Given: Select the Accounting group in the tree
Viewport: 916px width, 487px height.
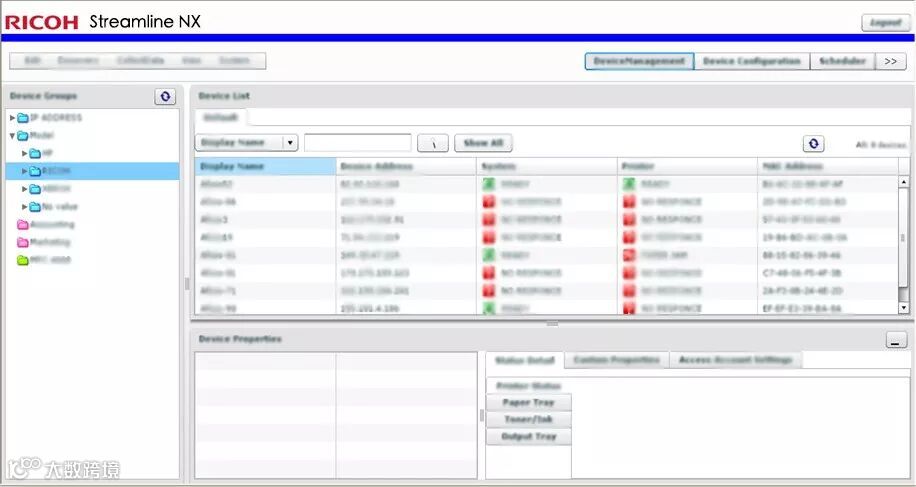Looking at the screenshot, I should point(53,225).
